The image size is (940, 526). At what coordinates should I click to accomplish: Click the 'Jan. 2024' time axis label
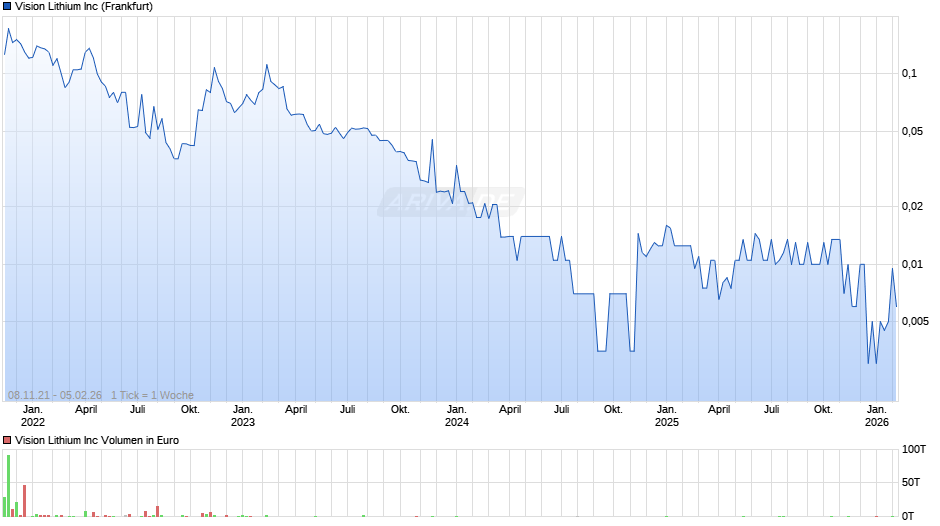[457, 416]
